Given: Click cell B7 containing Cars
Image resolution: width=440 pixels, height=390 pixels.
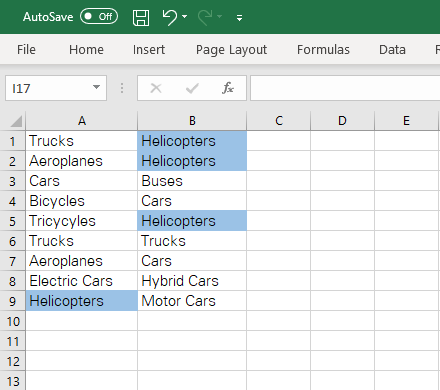Looking at the screenshot, I should coord(192,261).
